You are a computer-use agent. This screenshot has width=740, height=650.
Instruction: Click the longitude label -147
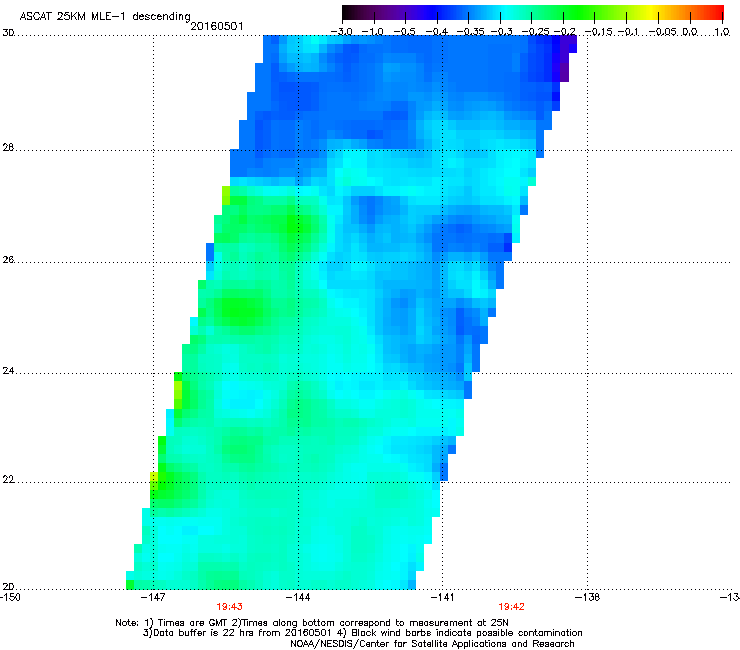coord(153,597)
